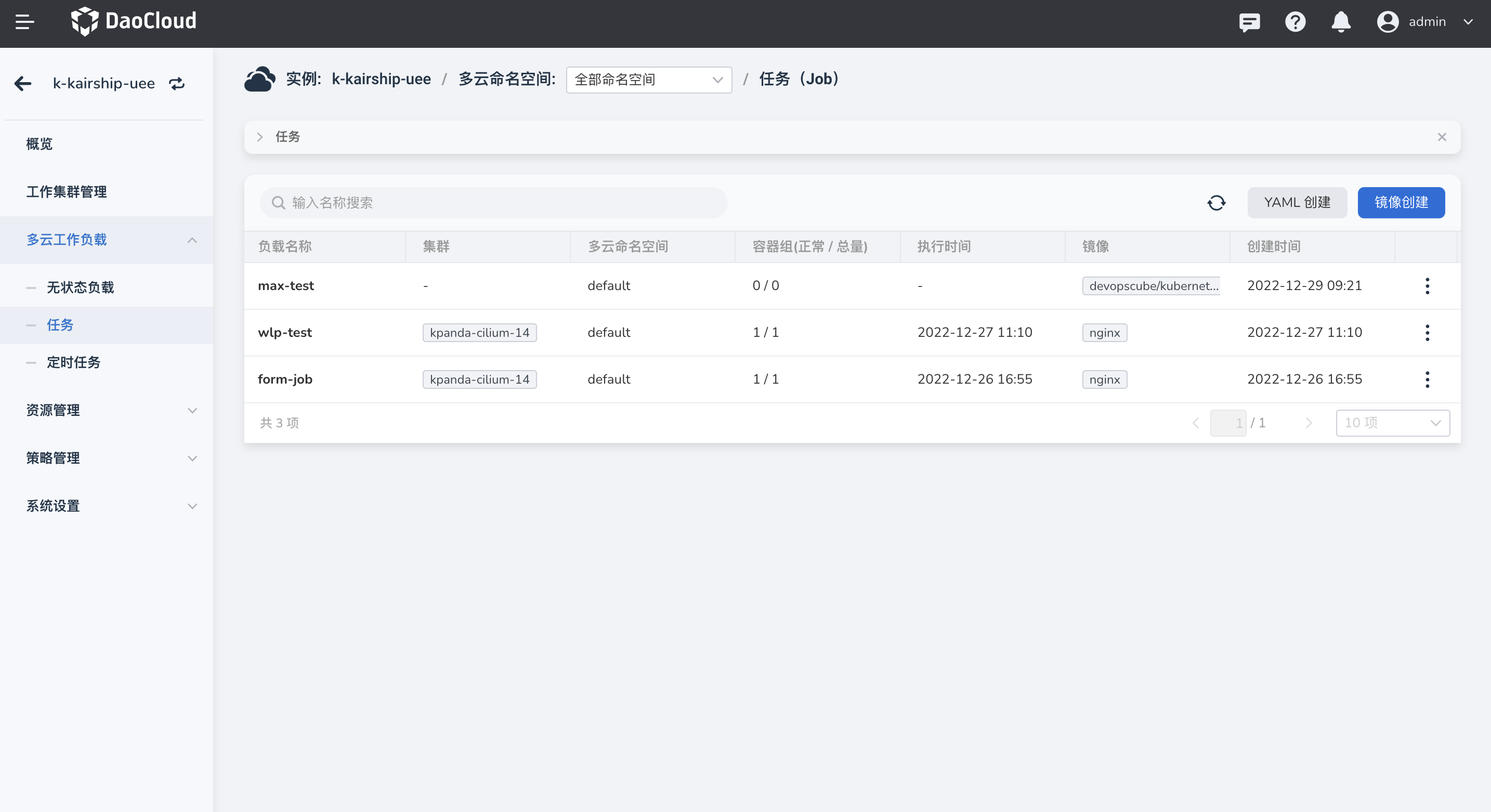Screen dimensions: 1491x812
Task: Toggle the hamburger navigation menu
Action: pyautogui.click(x=24, y=22)
